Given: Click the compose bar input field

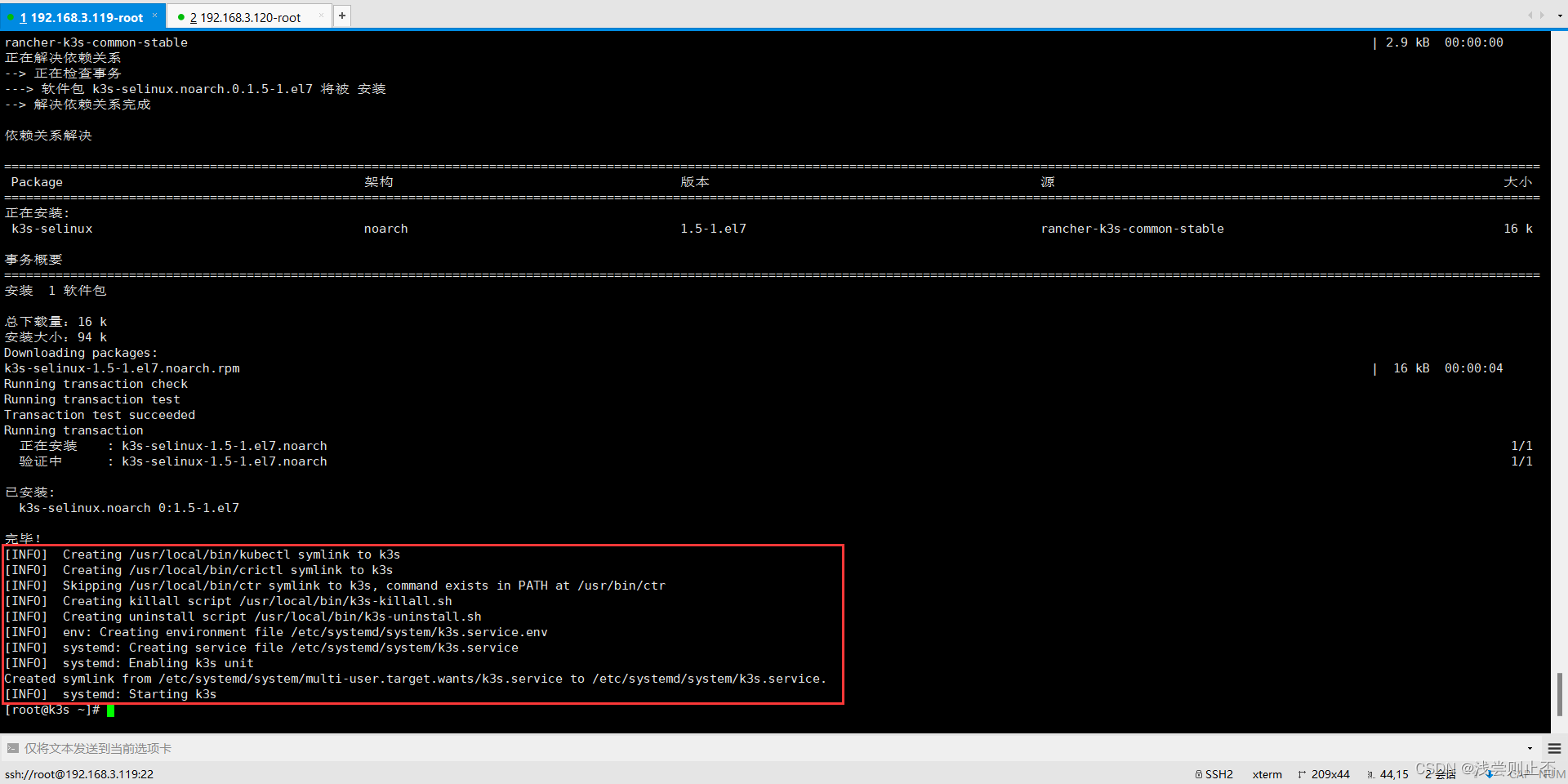Looking at the screenshot, I should [x=768, y=748].
